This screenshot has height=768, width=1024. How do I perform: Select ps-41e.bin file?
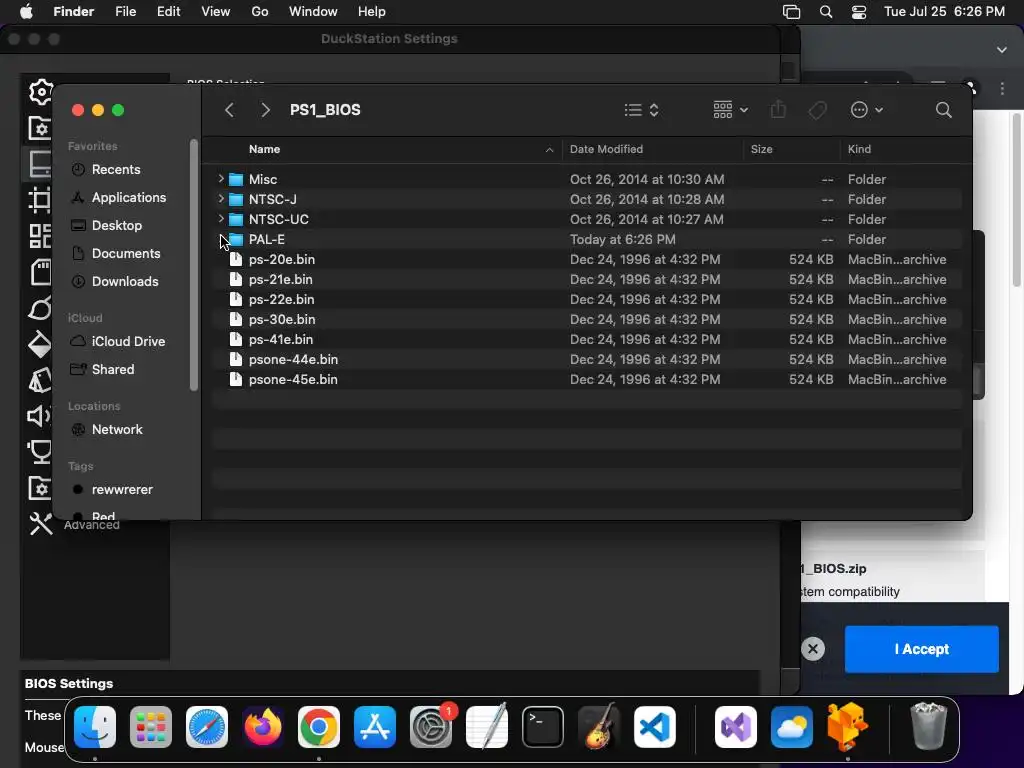click(x=586, y=340)
